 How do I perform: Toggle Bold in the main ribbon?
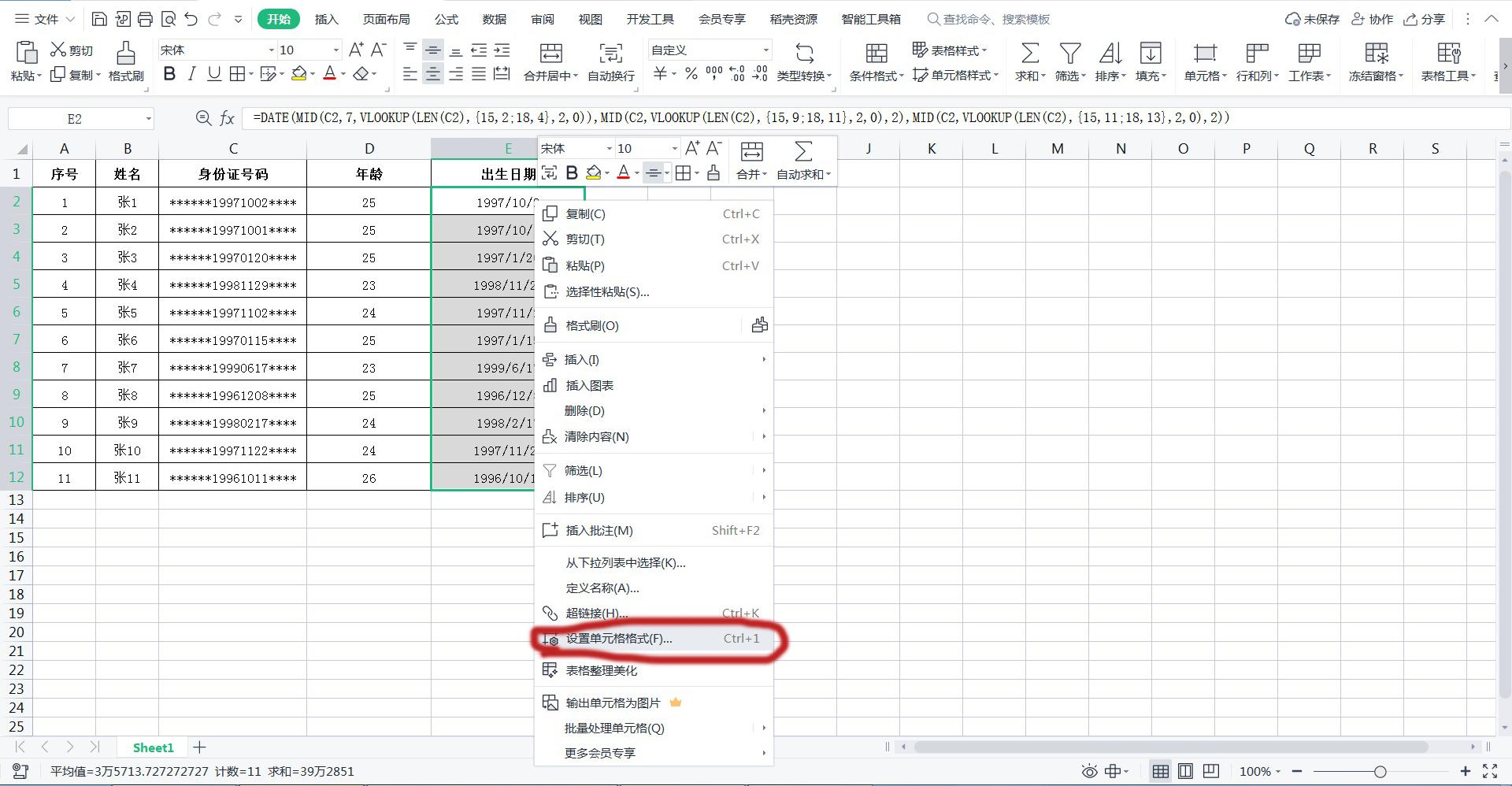[x=169, y=74]
